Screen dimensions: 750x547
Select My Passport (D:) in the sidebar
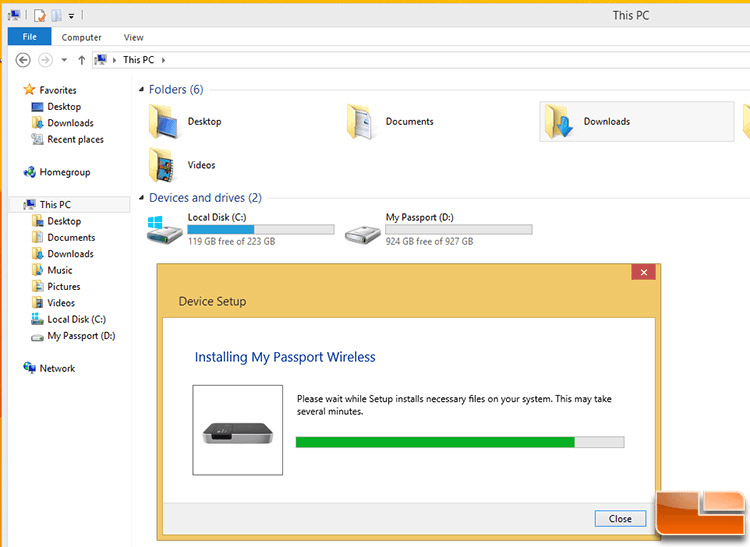[81, 336]
